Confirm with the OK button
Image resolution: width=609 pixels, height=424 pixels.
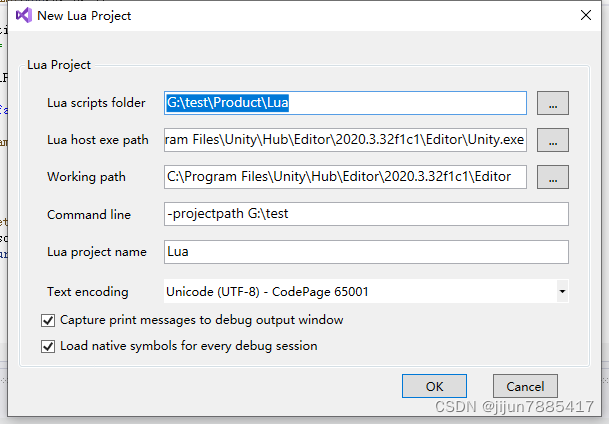pyautogui.click(x=434, y=386)
